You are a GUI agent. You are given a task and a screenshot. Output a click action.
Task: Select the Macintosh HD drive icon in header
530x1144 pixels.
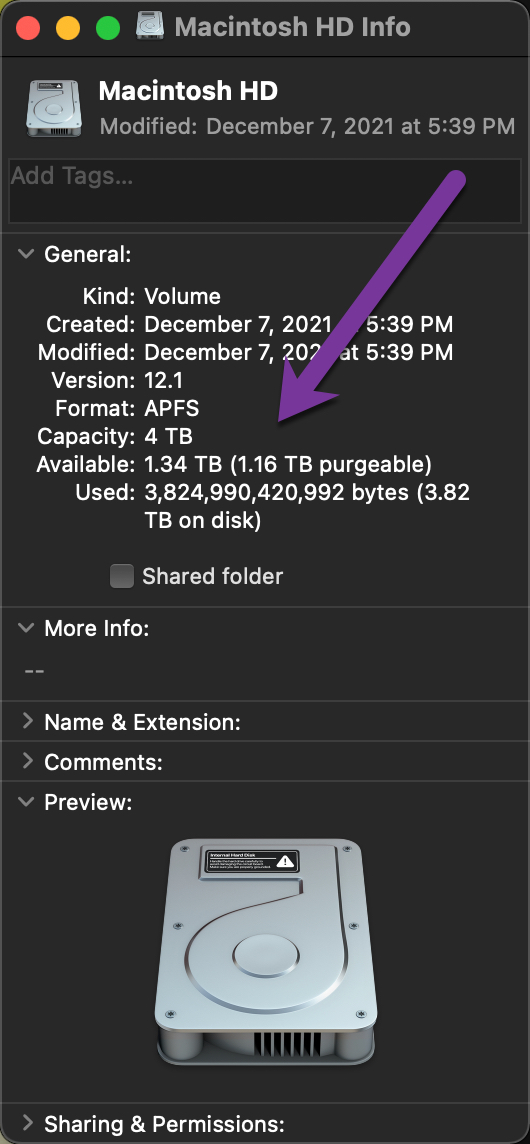55,108
